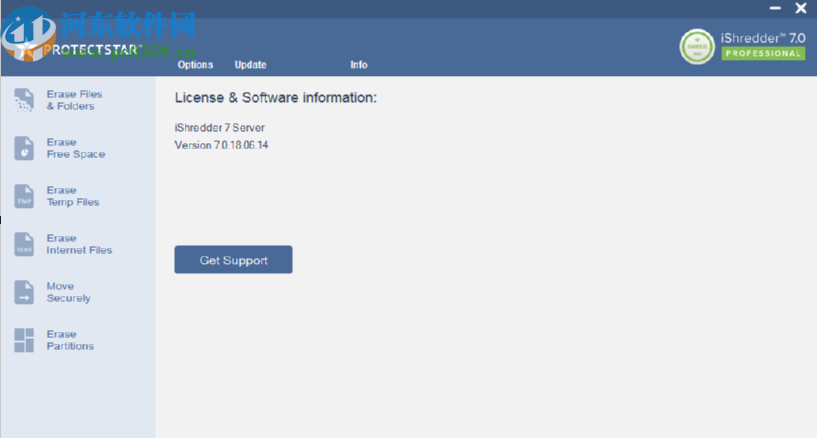This screenshot has width=817, height=438.
Task: Open the Info menu
Action: point(358,65)
